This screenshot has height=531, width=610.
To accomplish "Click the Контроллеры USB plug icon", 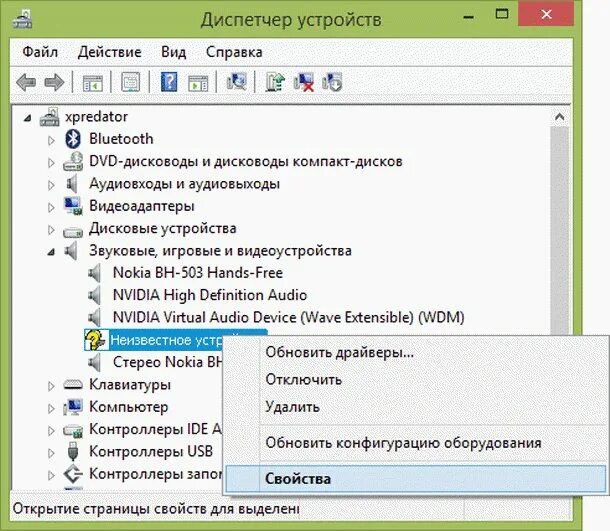I will click(73, 452).
